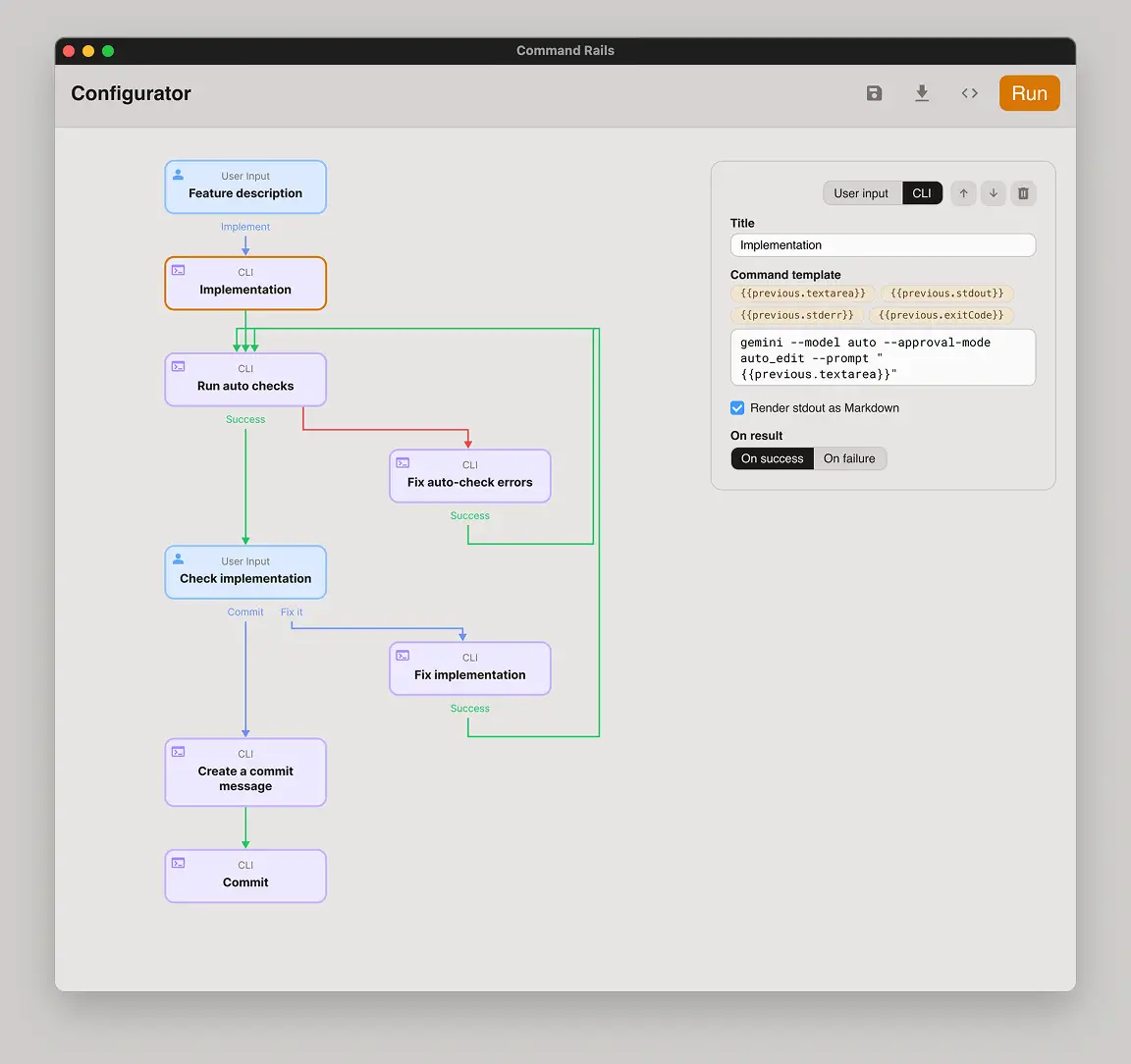The width and height of the screenshot is (1131, 1064).
Task: Click terminal icon on Create a commit message
Action: [x=178, y=752]
